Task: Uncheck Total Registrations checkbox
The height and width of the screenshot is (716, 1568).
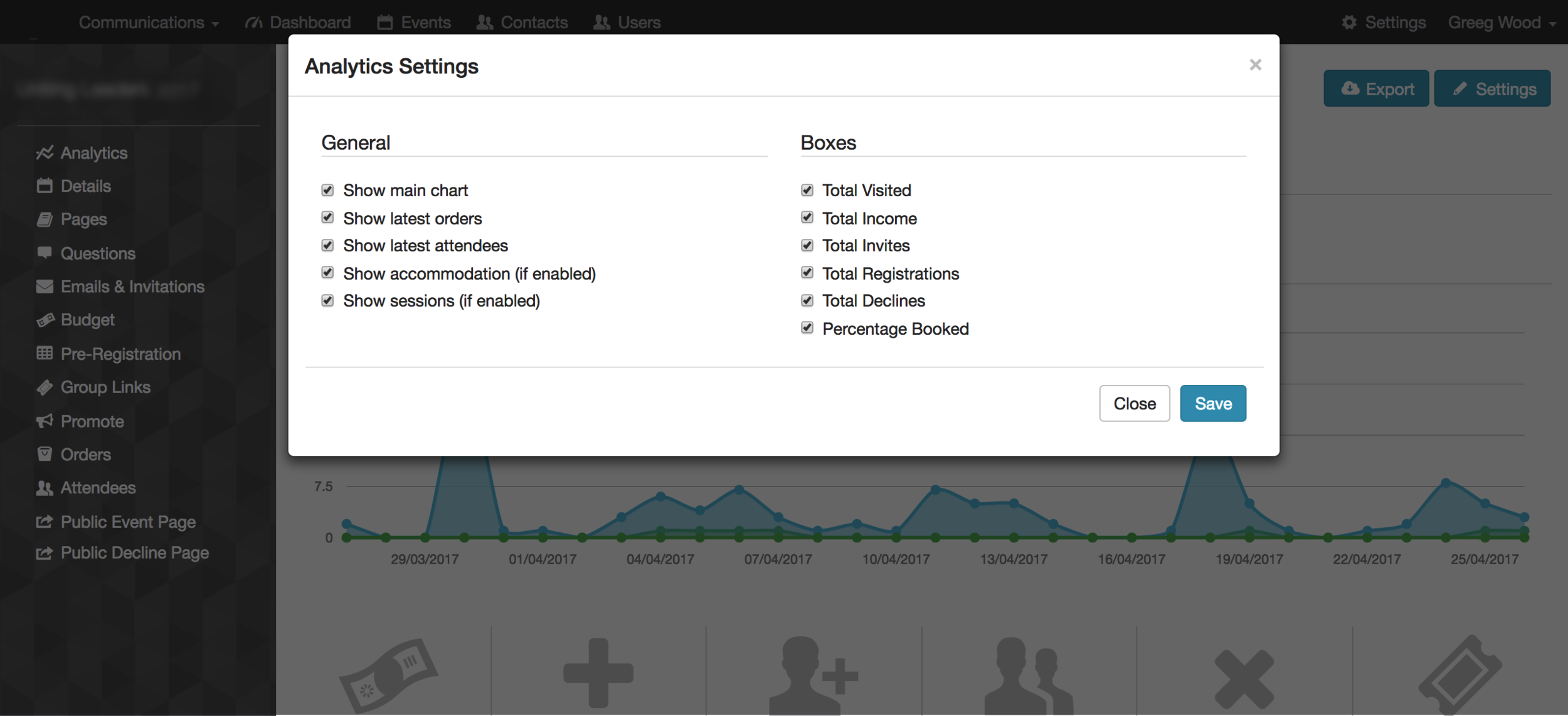Action: pos(807,273)
